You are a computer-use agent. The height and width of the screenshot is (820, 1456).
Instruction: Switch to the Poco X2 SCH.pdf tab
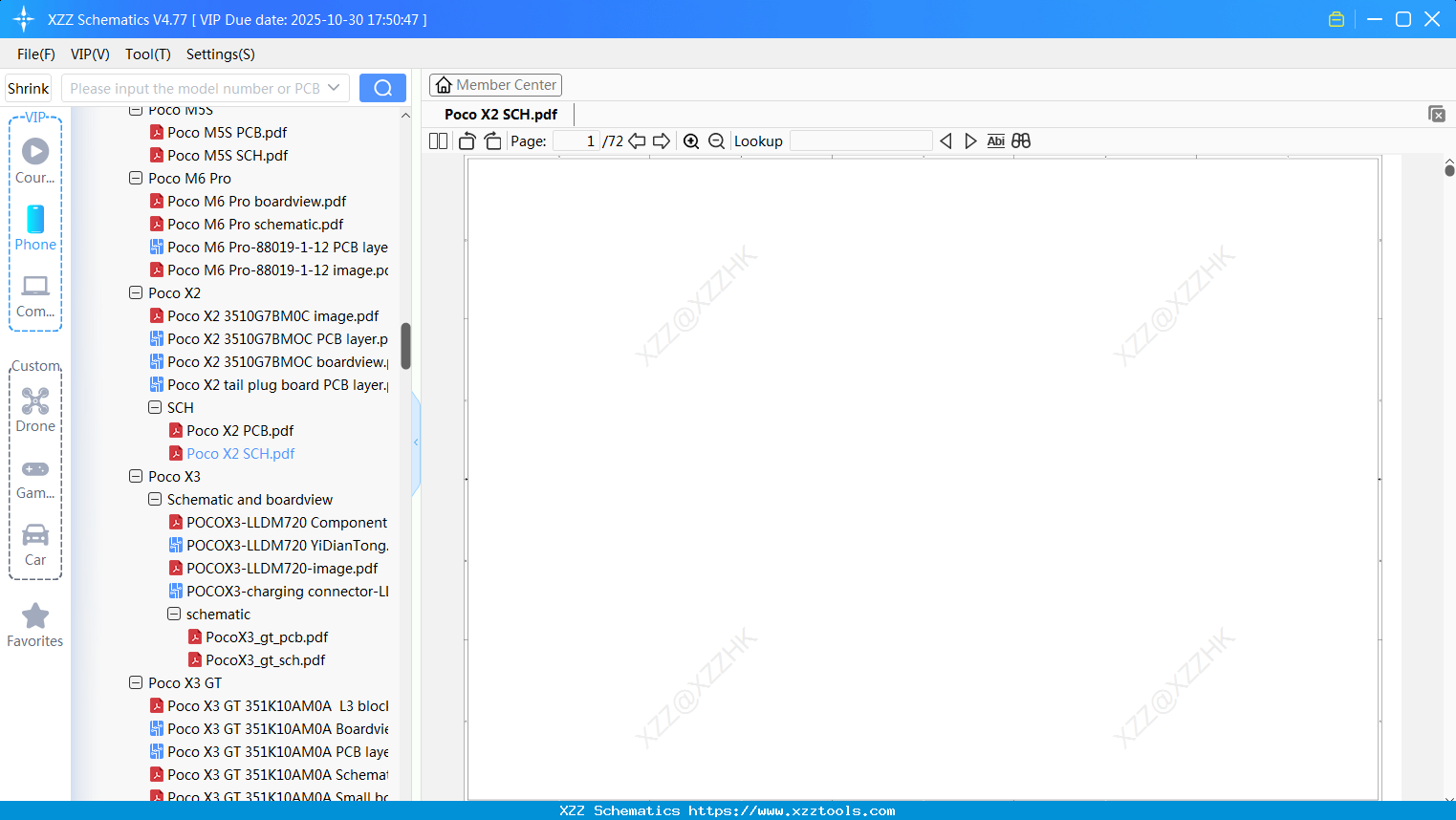tap(501, 114)
